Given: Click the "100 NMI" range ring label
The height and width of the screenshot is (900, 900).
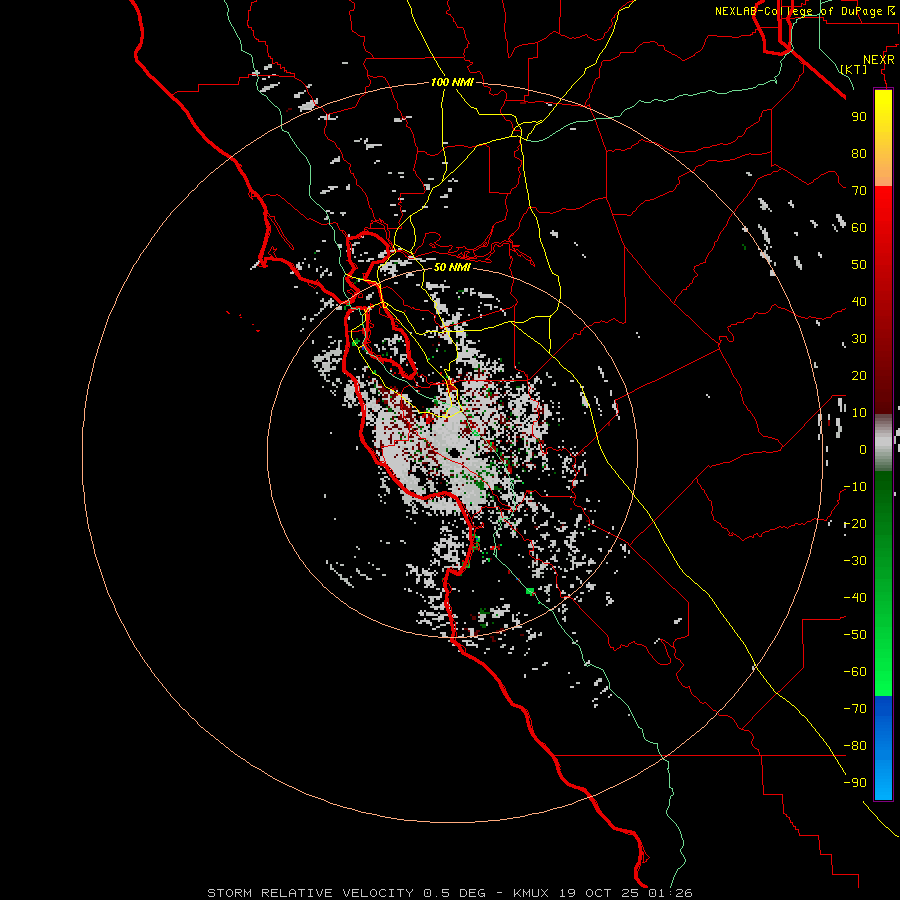Looking at the screenshot, I should 452,82.
